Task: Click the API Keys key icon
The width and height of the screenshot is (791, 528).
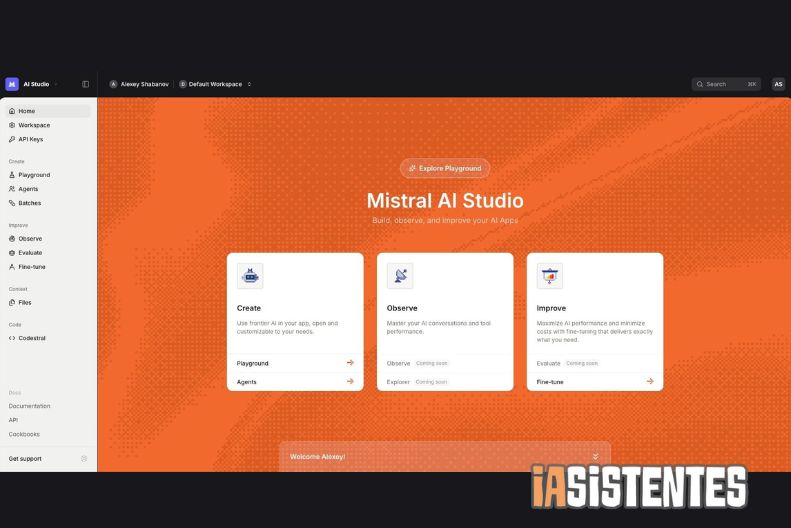Action: [12, 139]
